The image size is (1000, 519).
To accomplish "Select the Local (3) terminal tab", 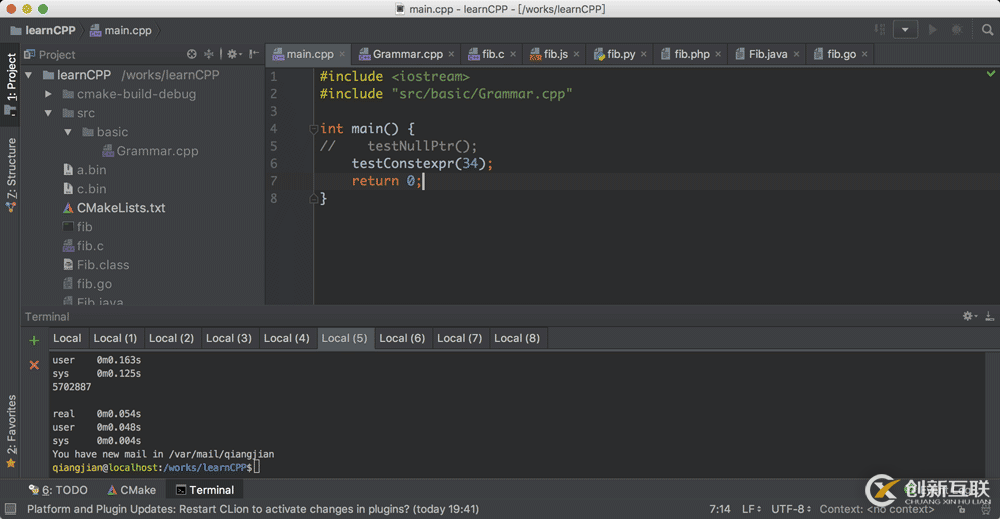I will pyautogui.click(x=229, y=339).
